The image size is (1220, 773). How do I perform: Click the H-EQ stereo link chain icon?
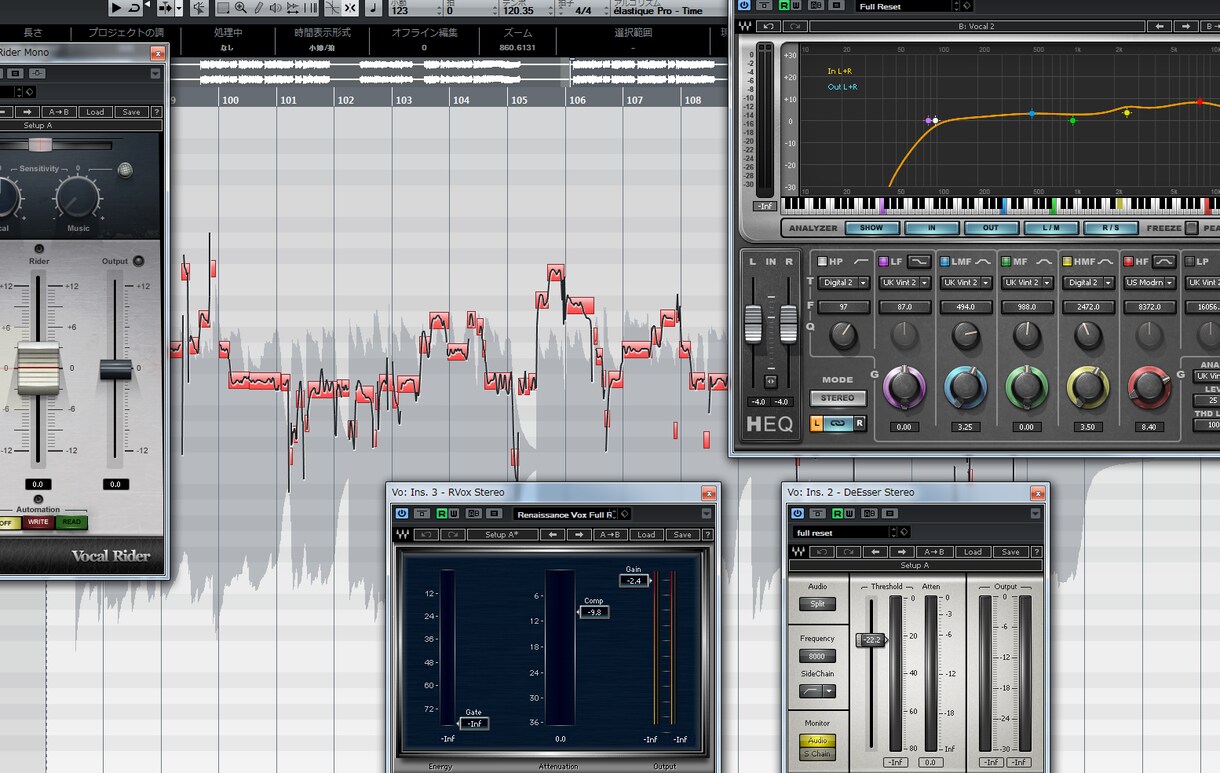click(838, 423)
